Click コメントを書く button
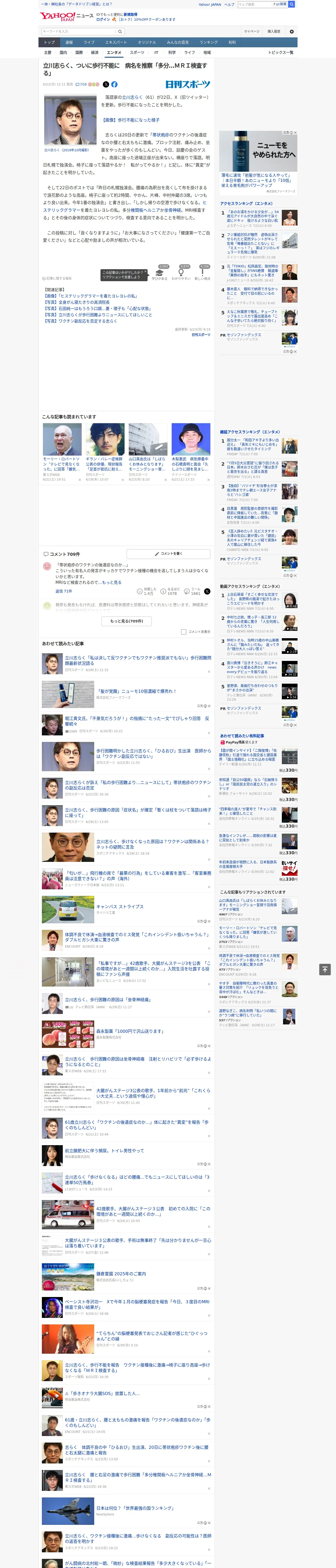The height and width of the screenshot is (1568, 336). coord(168,554)
